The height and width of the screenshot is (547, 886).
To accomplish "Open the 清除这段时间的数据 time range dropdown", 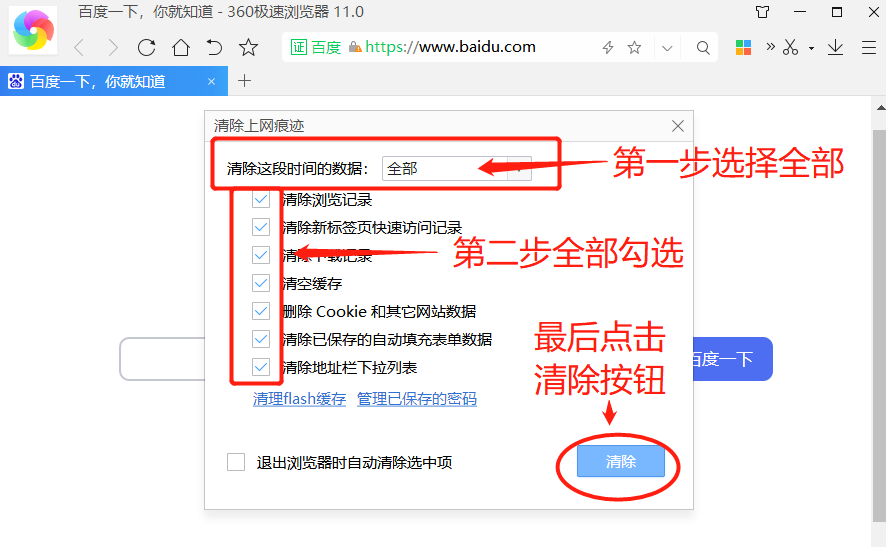I will (456, 169).
